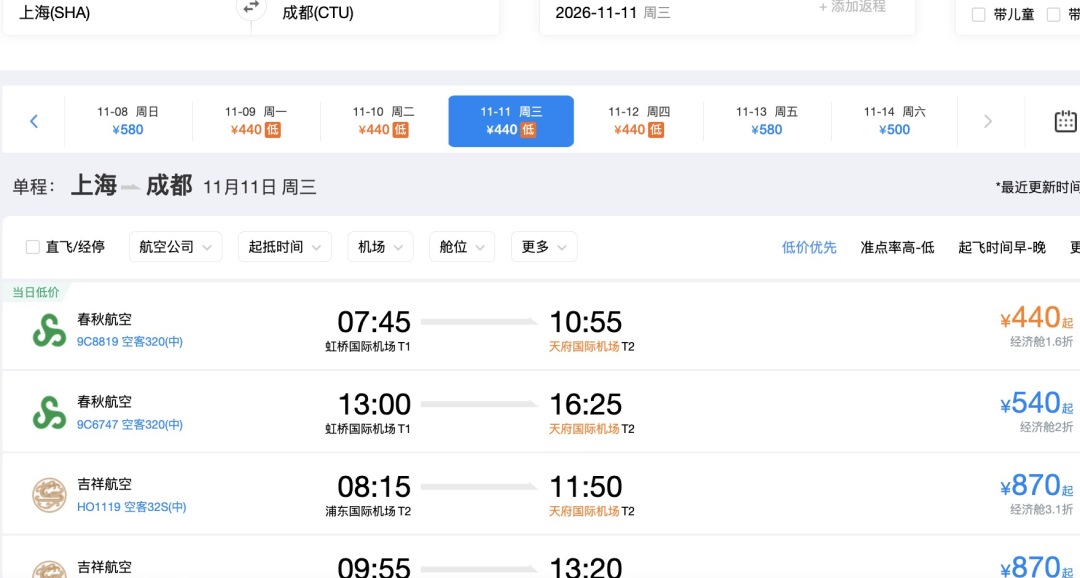The height and width of the screenshot is (578, 1080).
Task: Expand the 舱位 cabin class dropdown
Action: click(x=461, y=247)
